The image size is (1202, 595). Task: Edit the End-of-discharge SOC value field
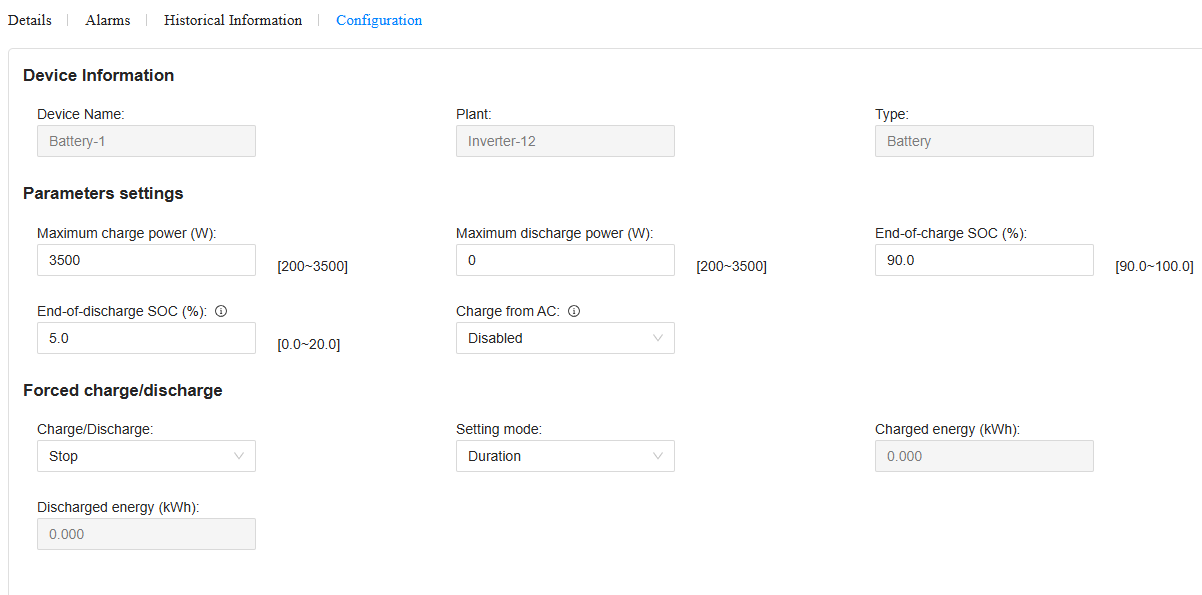coord(146,338)
